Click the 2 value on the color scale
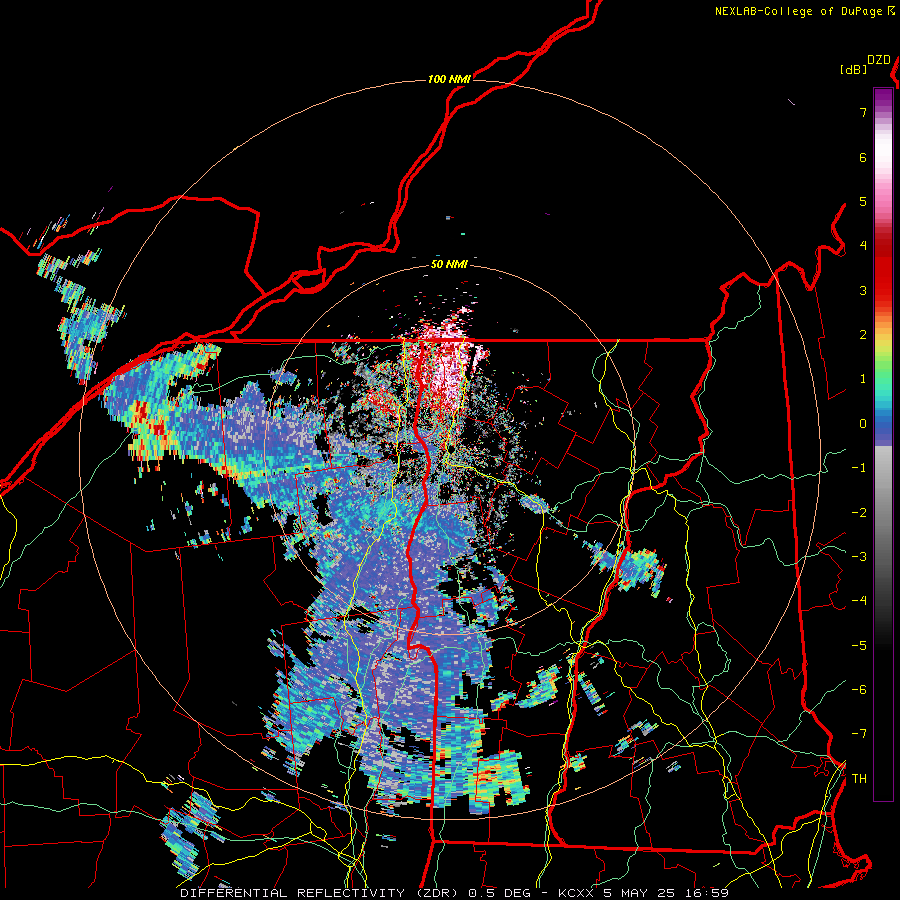This screenshot has height=900, width=900. coord(863,335)
